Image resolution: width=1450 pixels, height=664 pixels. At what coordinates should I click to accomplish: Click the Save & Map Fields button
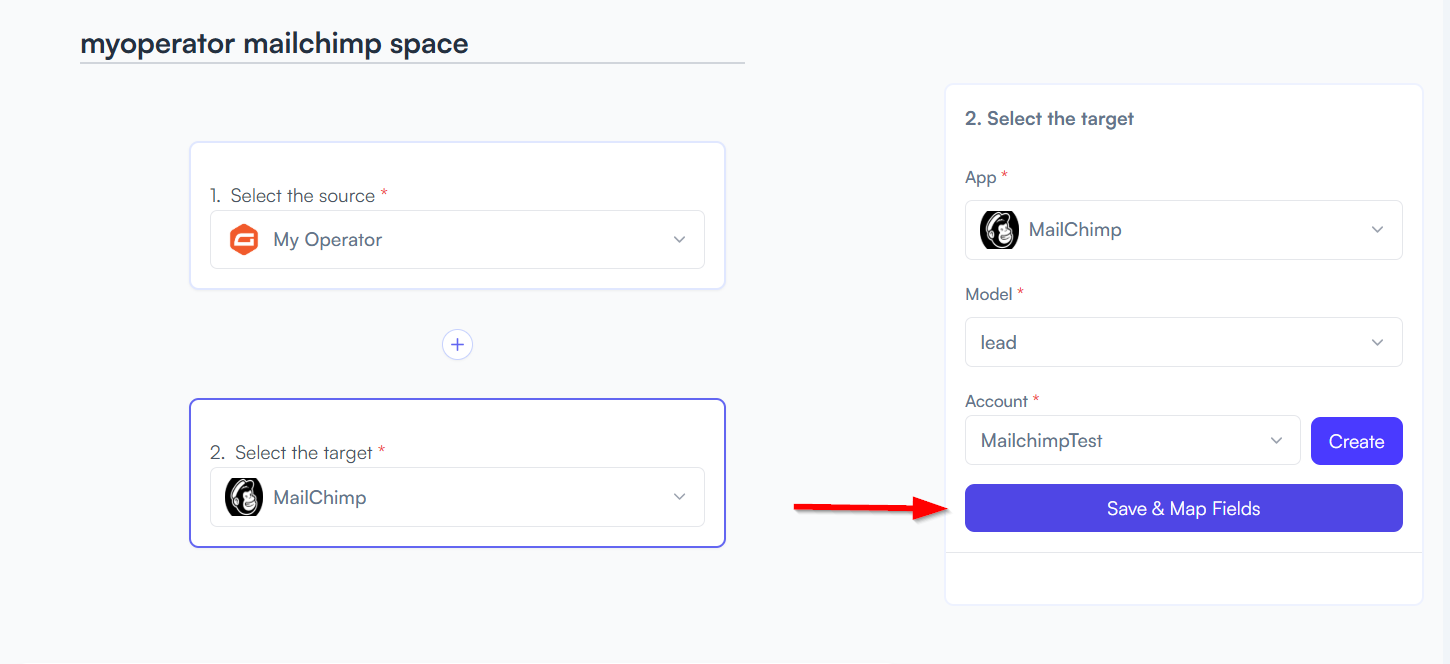(1184, 508)
